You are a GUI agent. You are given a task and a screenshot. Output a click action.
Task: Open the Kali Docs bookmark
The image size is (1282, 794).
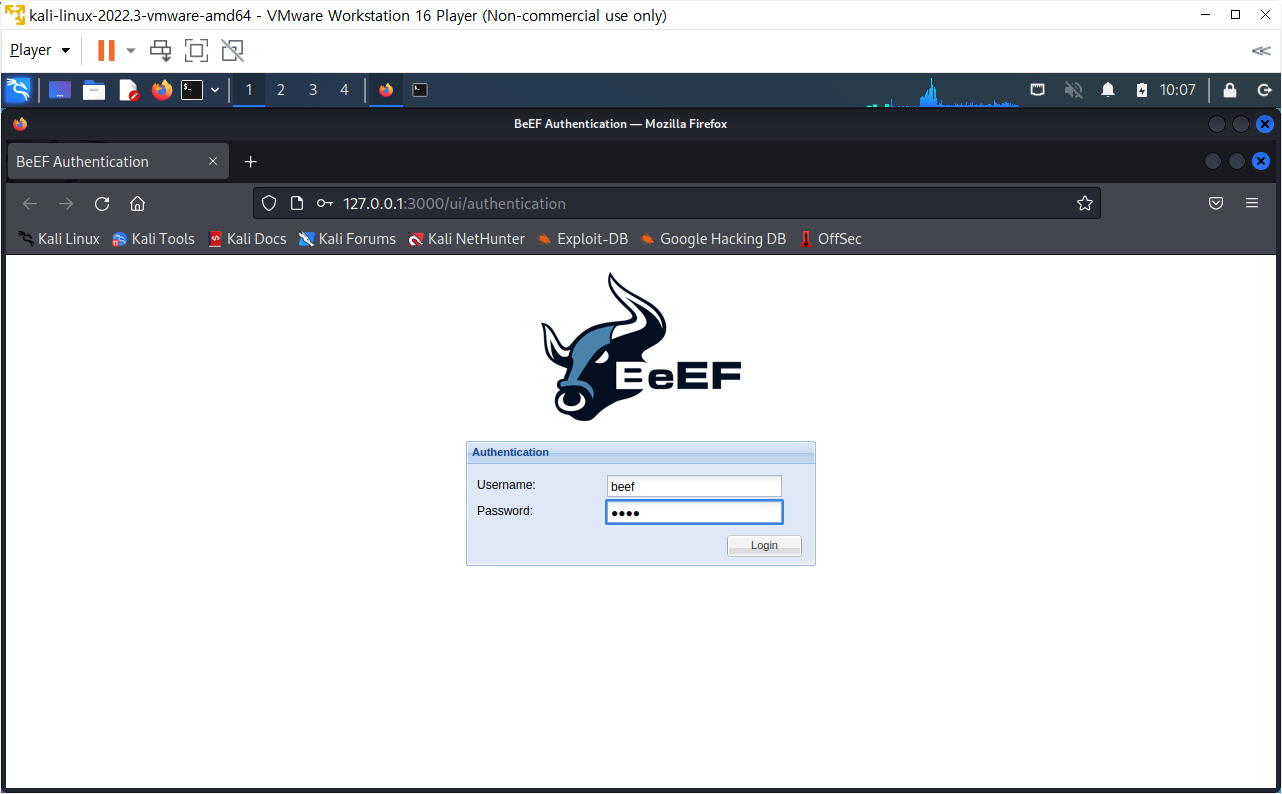pos(247,239)
